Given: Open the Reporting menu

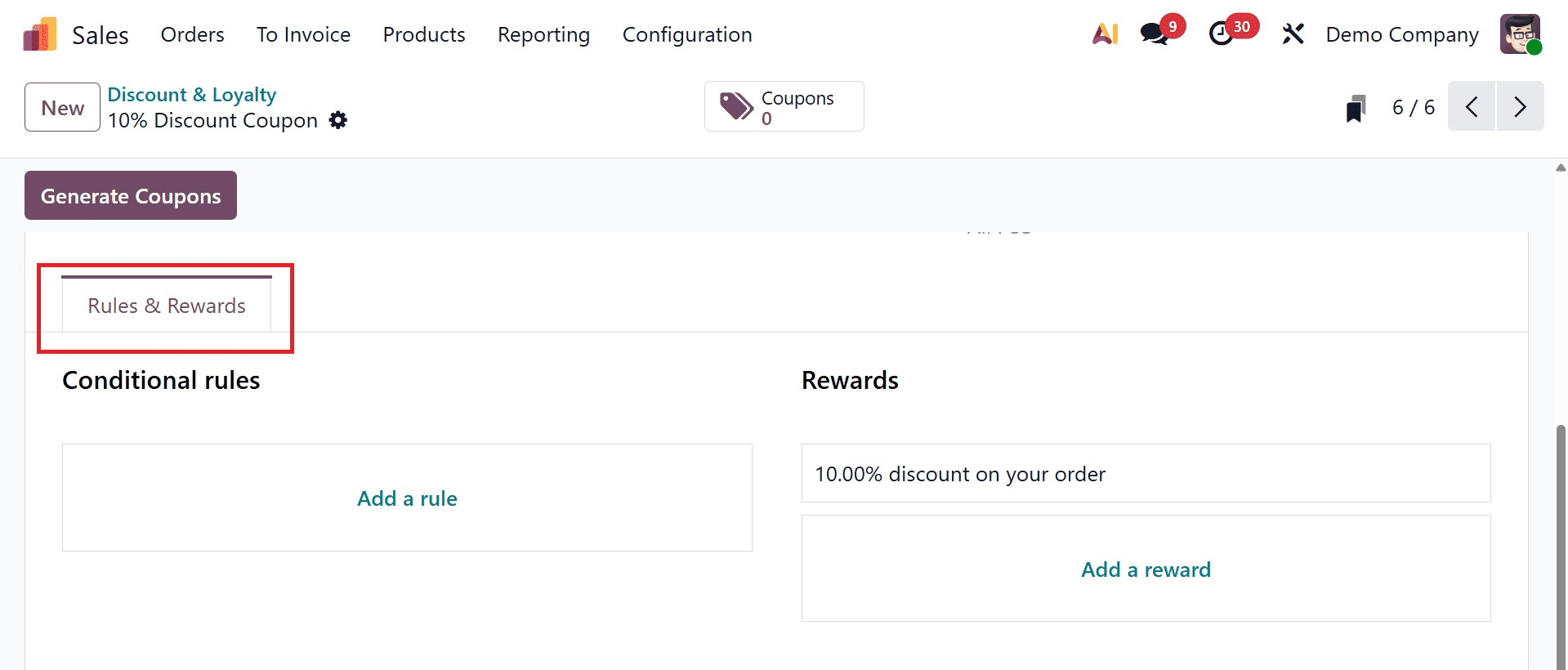Looking at the screenshot, I should click(543, 34).
